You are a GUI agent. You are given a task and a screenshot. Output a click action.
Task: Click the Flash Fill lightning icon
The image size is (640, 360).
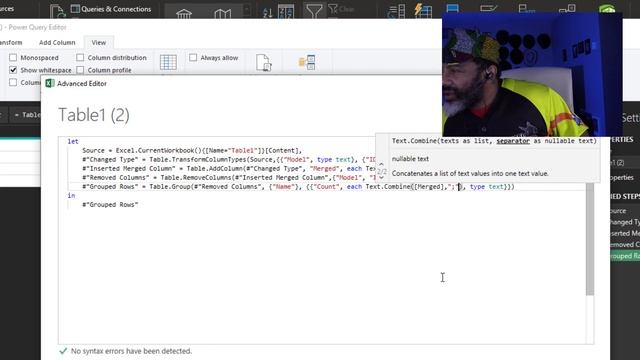[x=423, y=11]
